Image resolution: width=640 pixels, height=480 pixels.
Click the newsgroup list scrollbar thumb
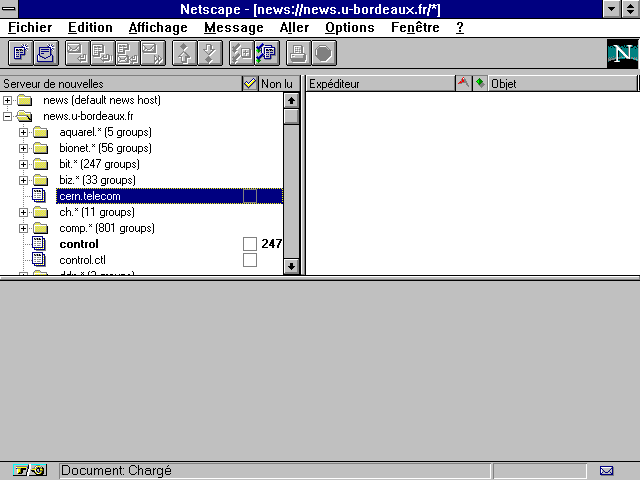[291, 116]
